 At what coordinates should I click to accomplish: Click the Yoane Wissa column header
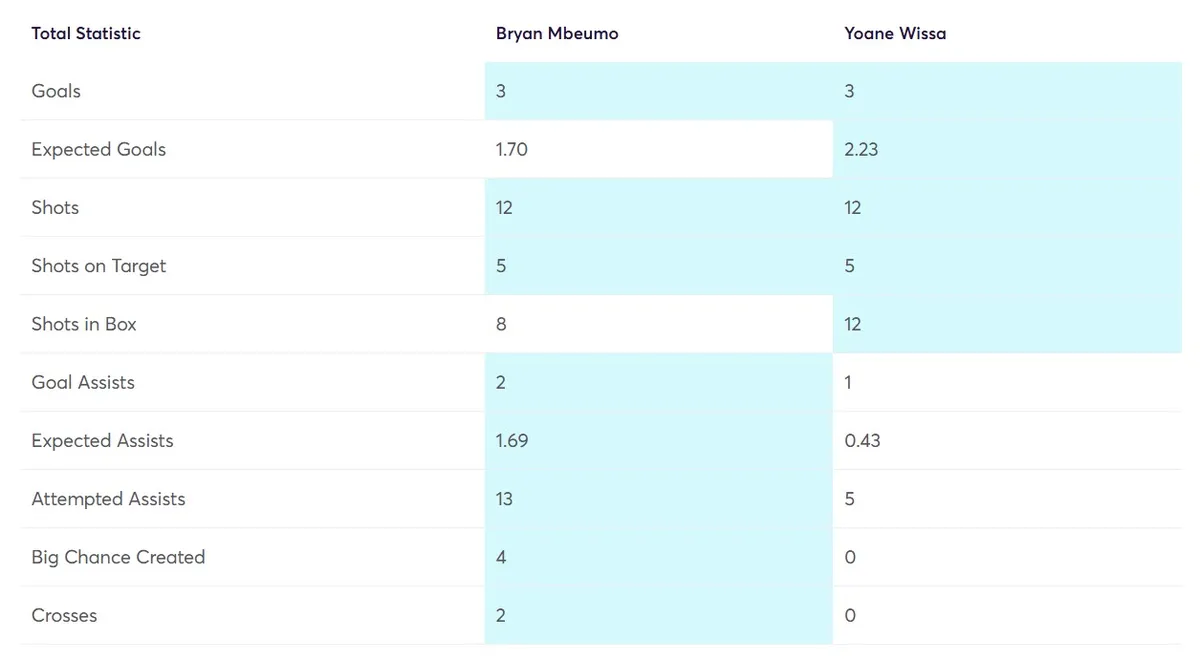pos(895,33)
